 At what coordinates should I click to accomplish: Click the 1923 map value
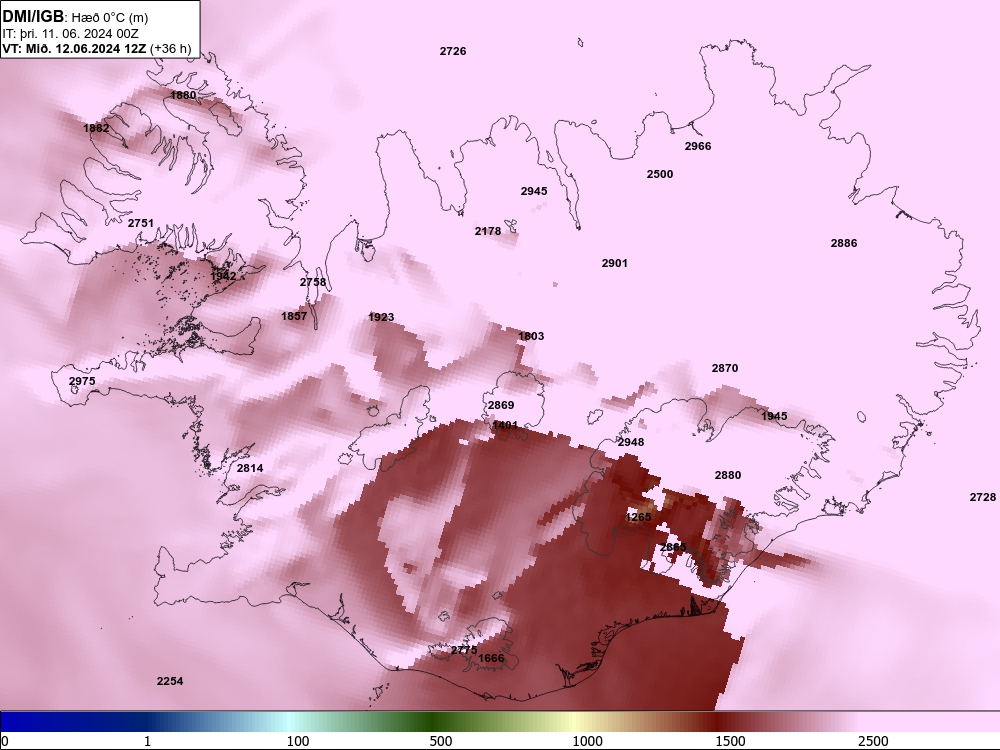tap(381, 317)
